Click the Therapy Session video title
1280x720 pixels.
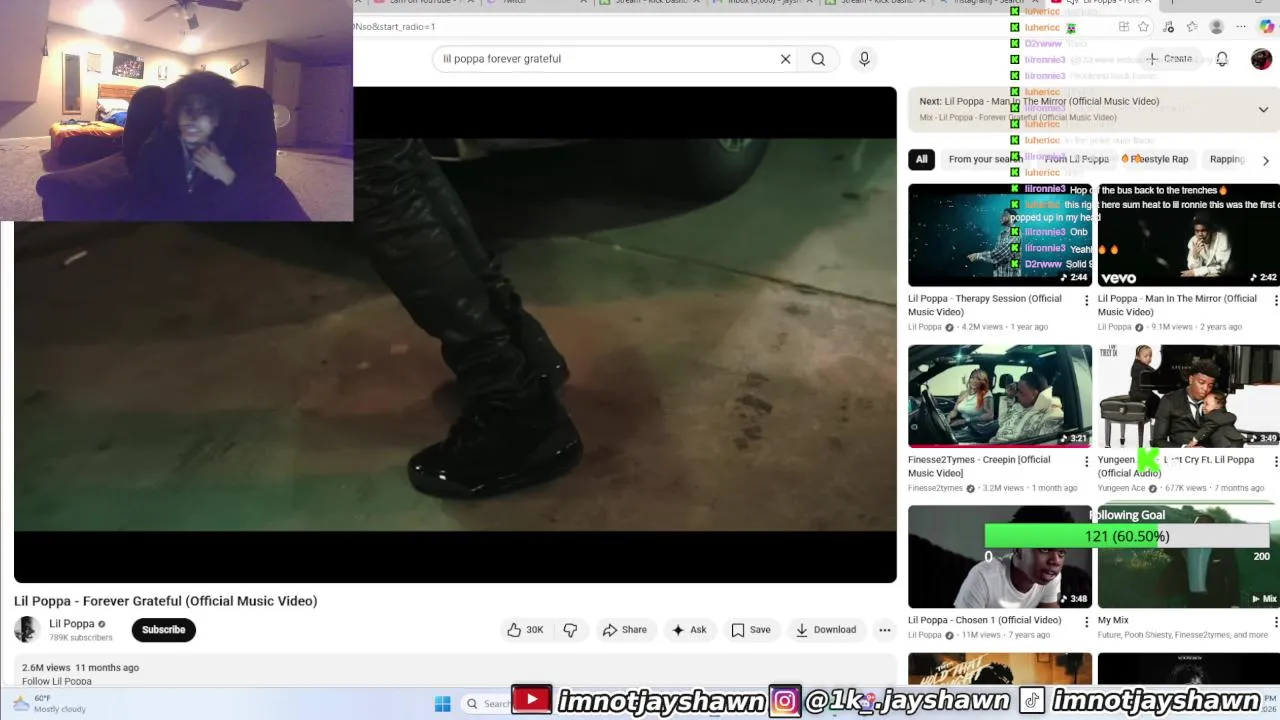(x=985, y=305)
